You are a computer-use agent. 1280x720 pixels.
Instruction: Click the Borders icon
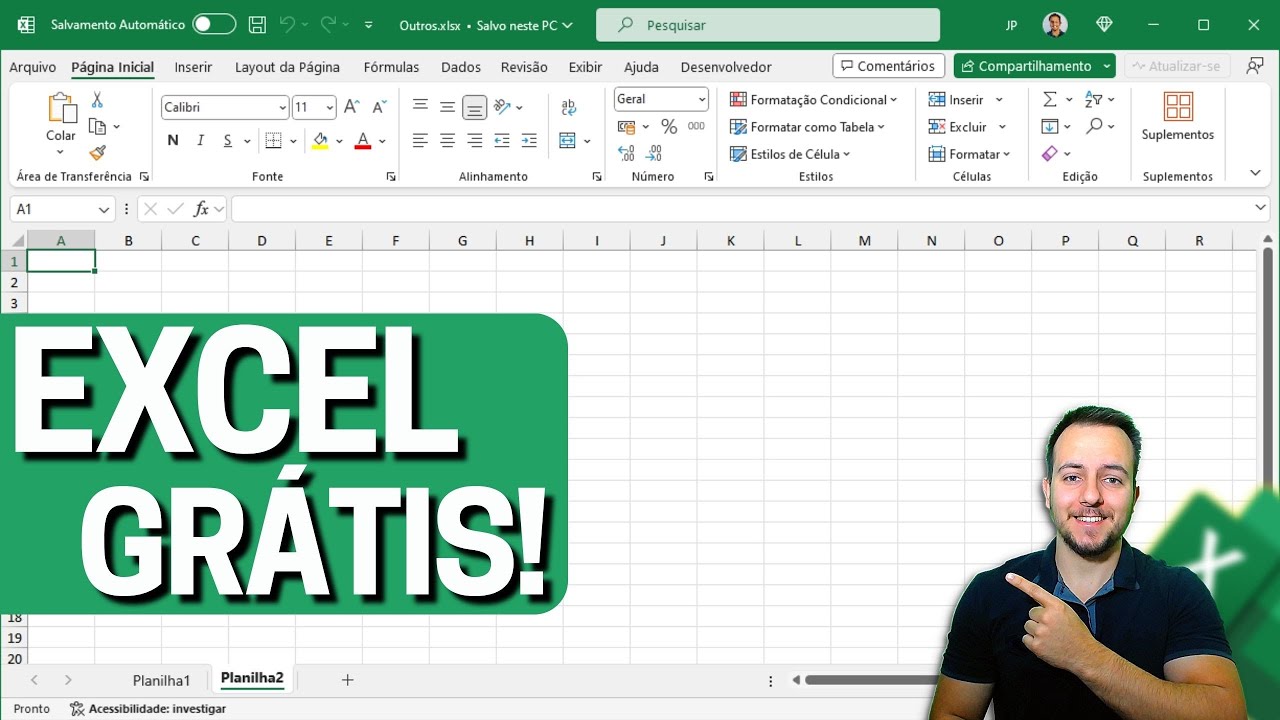coord(274,141)
